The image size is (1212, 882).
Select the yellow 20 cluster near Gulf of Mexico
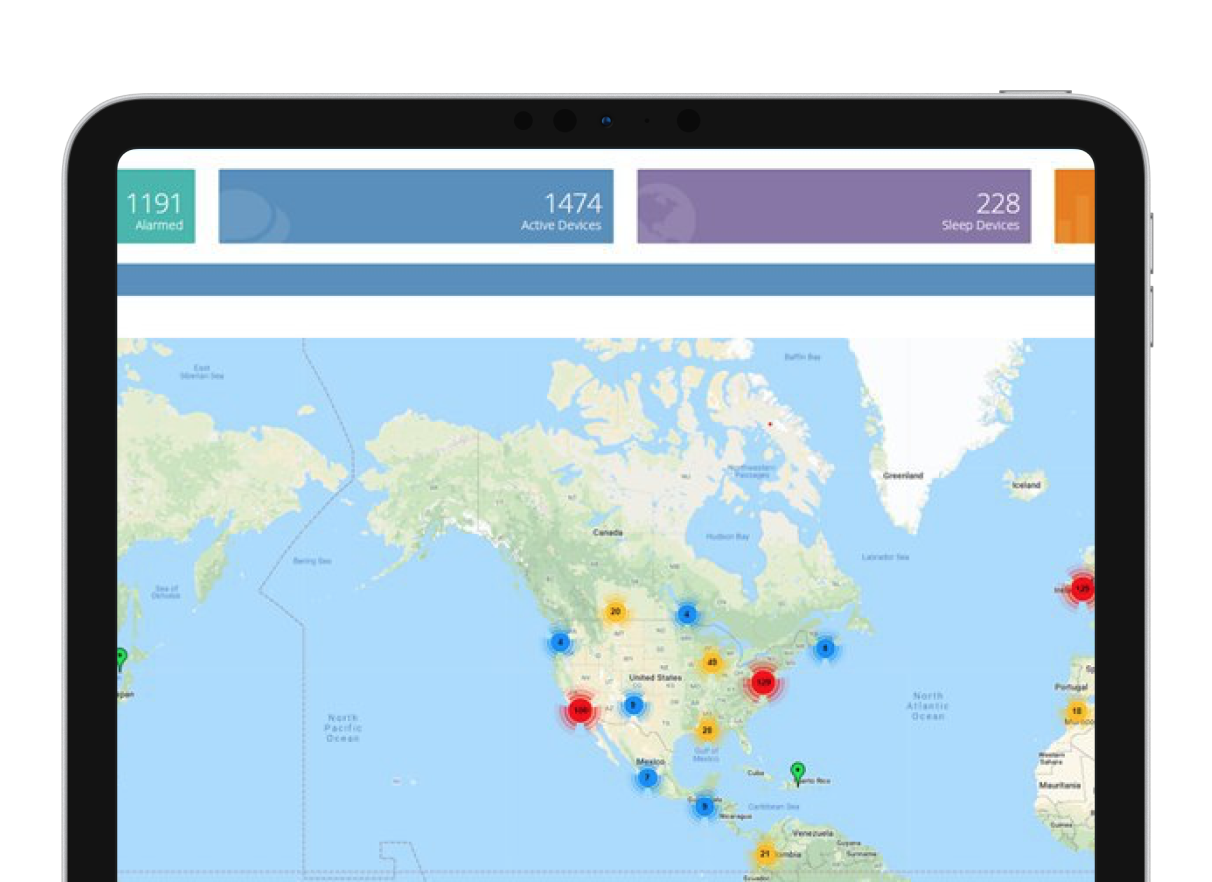point(707,730)
